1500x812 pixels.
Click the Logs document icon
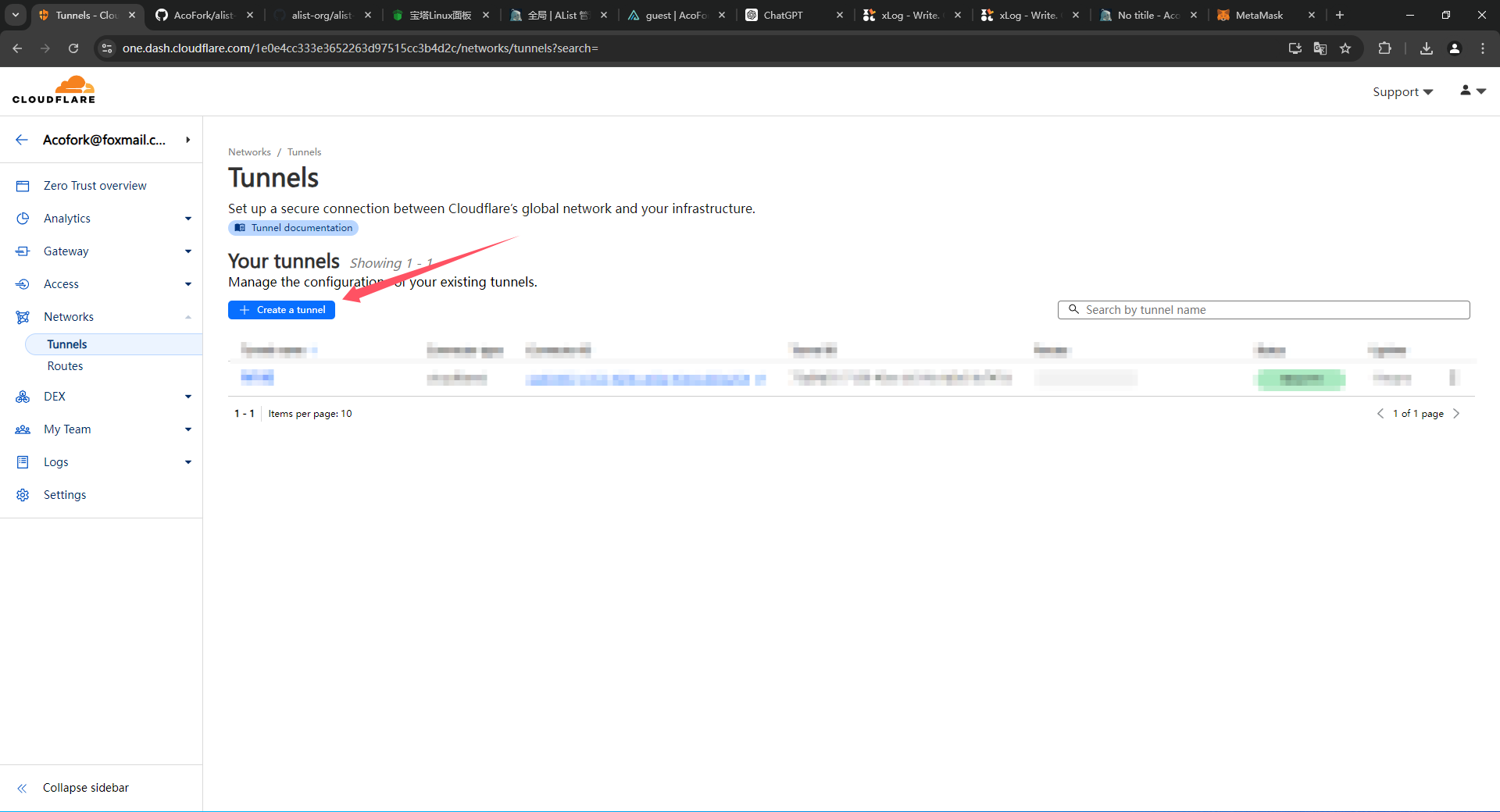pos(23,462)
